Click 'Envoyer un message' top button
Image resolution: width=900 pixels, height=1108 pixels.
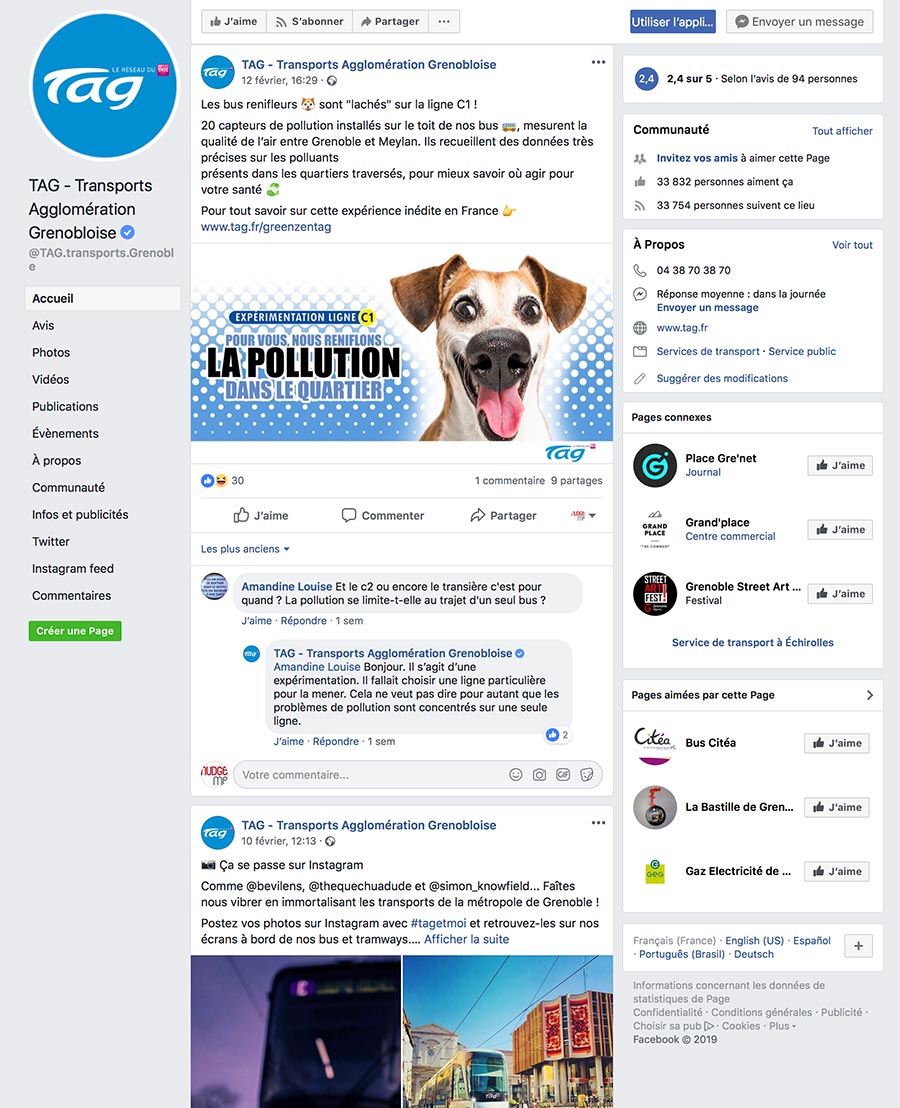click(x=800, y=21)
